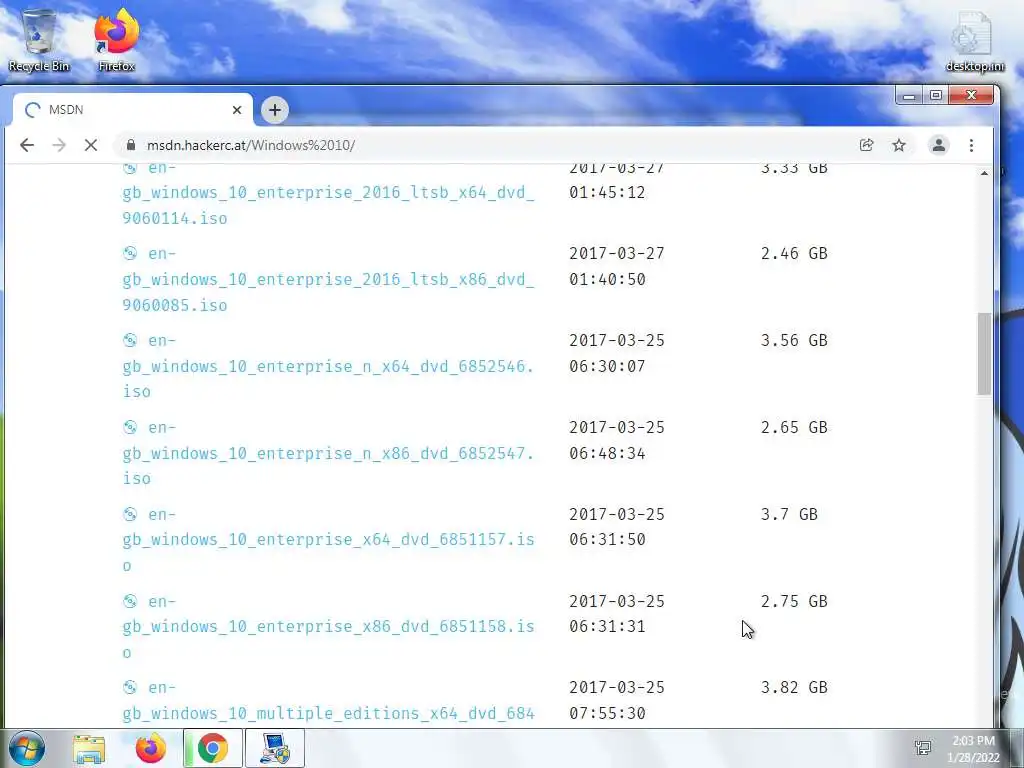The width and height of the screenshot is (1024, 768).
Task: Click disc icon beside enterprise_n_x64 file
Action: [130, 340]
